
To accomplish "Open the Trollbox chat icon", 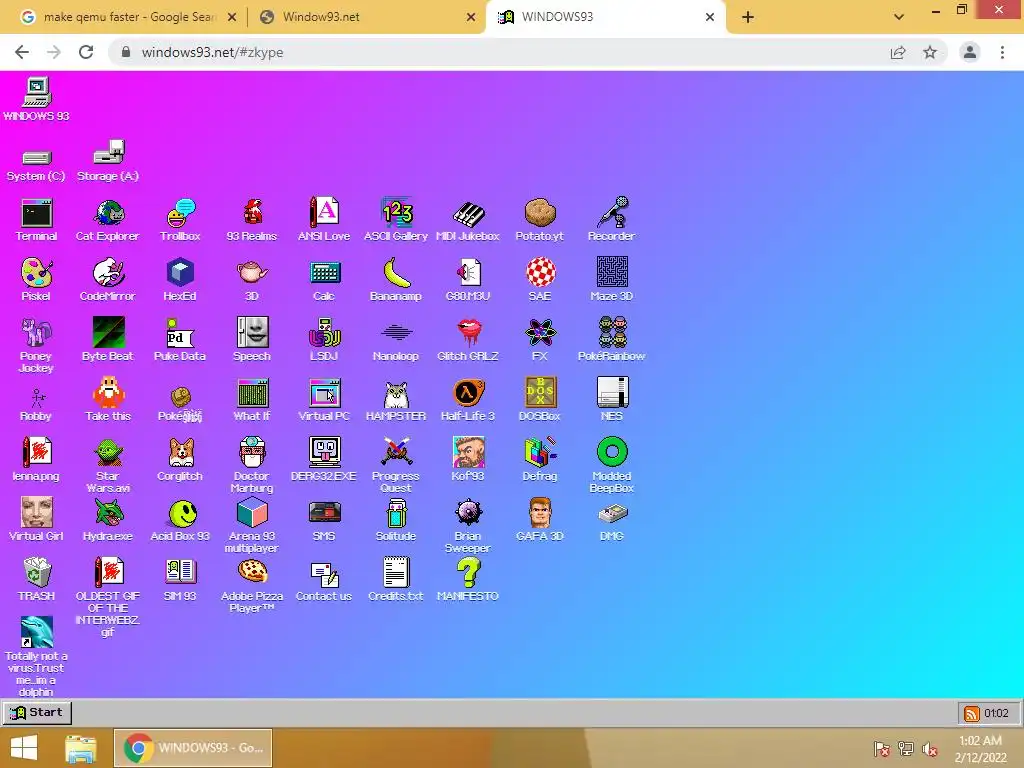I will (x=180, y=220).
